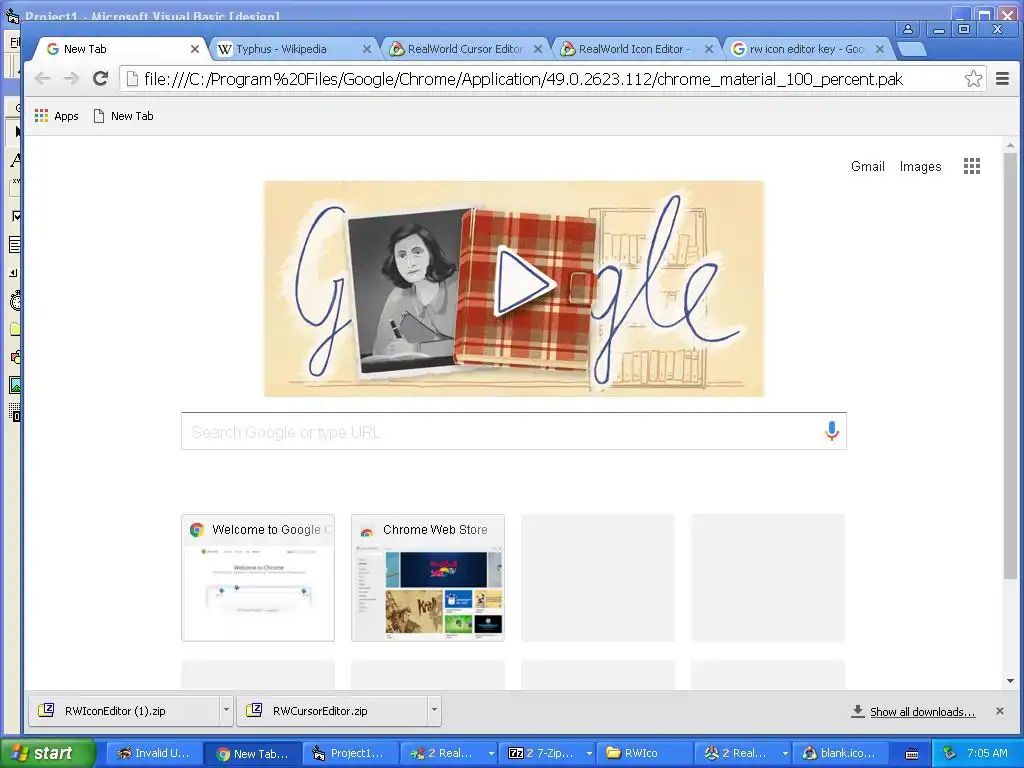Select the Timer control in Visual Basic toolbox
1024x768 pixels.
coord(16,300)
